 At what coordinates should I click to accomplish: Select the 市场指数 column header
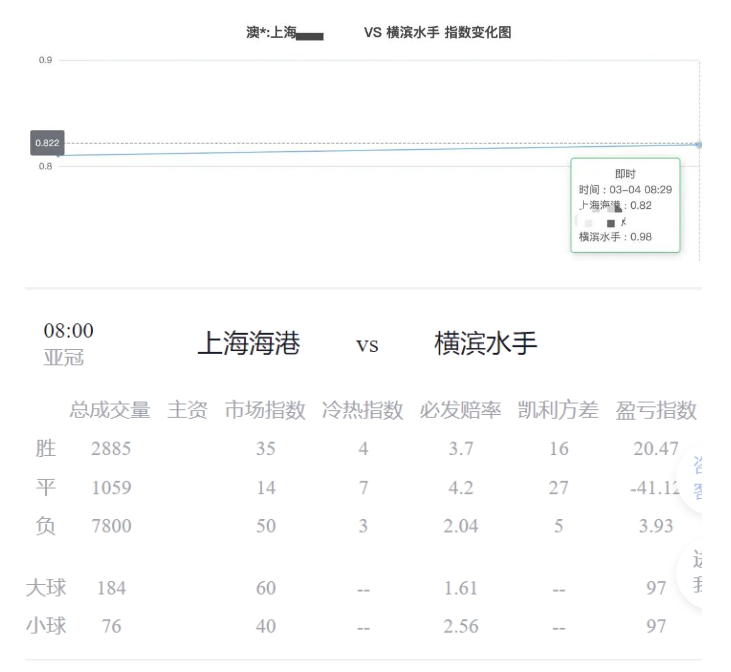pos(264,410)
